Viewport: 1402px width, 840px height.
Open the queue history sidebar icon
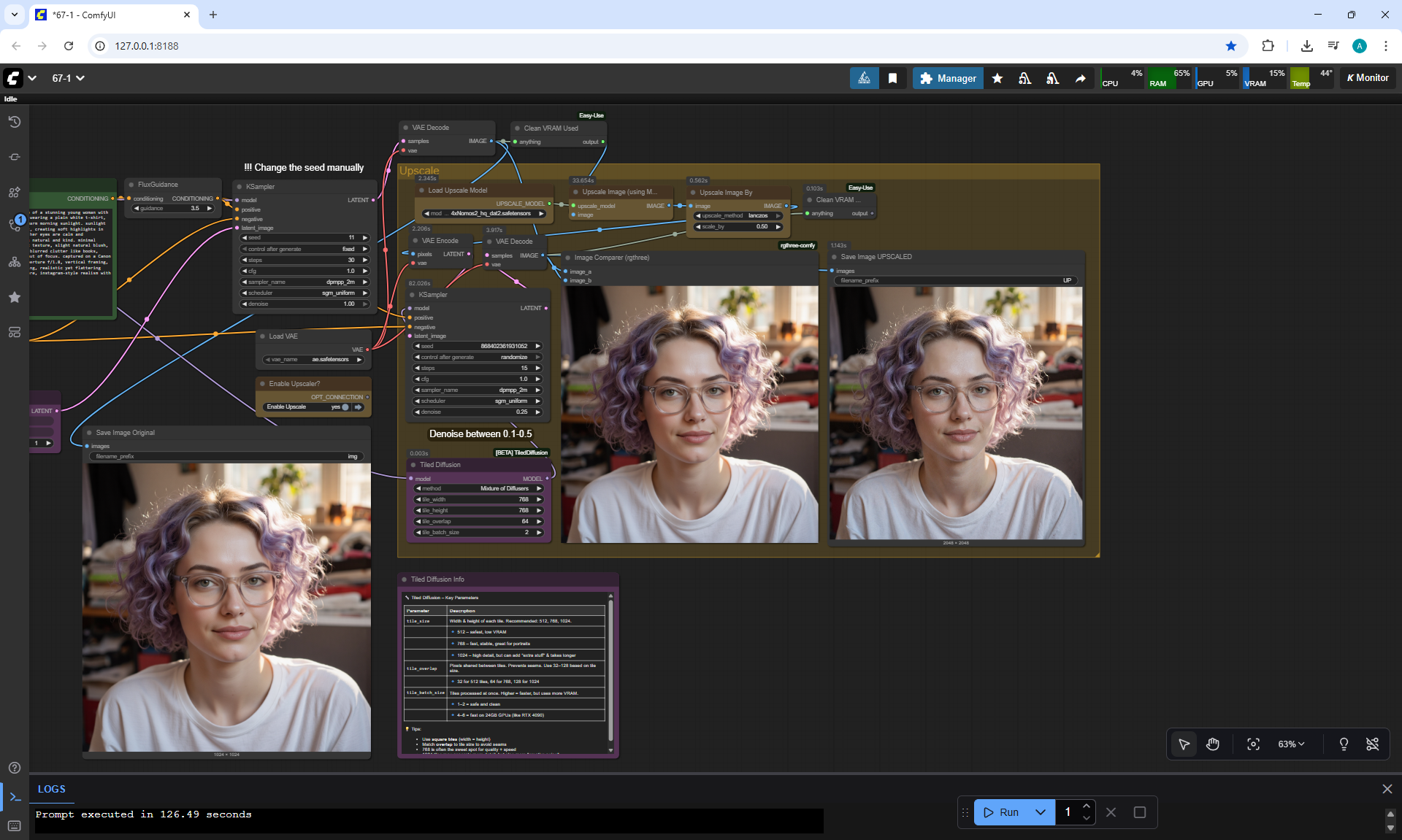(x=14, y=122)
